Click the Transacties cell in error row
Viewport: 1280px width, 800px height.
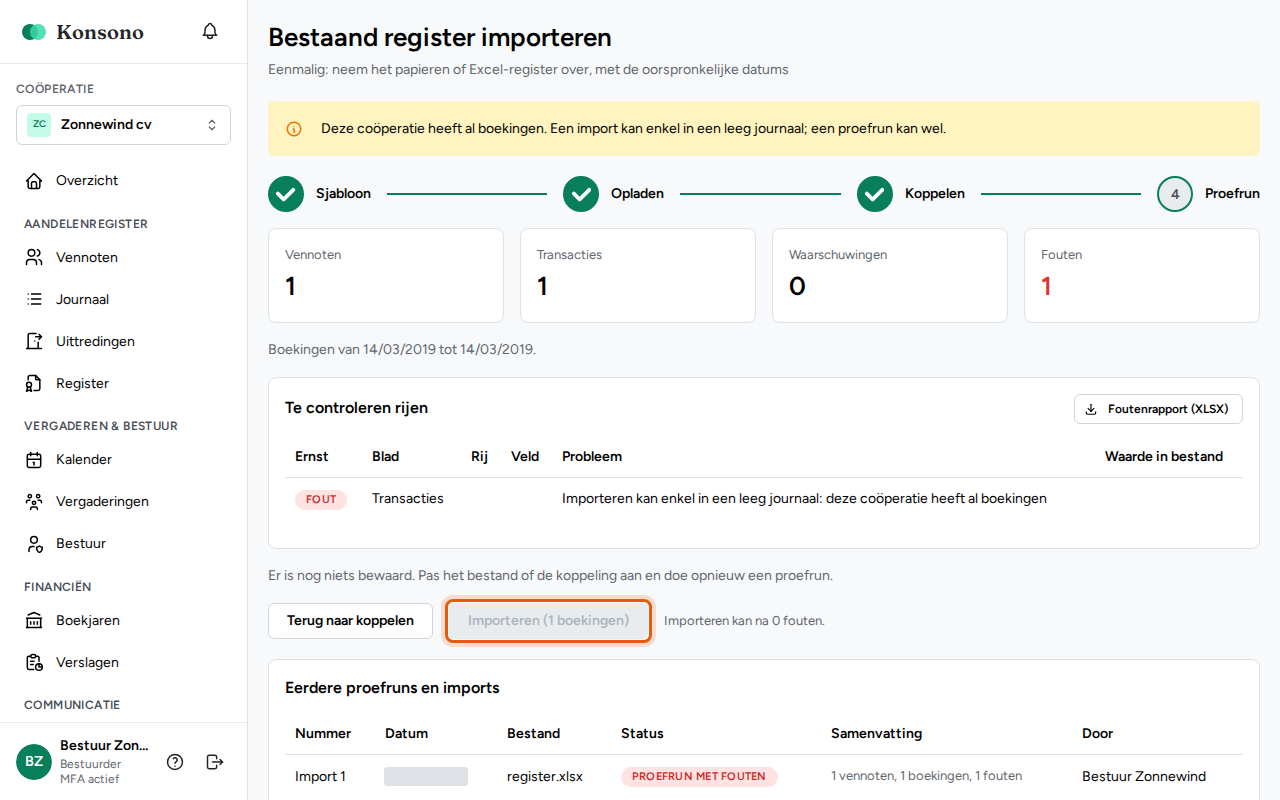tap(408, 498)
